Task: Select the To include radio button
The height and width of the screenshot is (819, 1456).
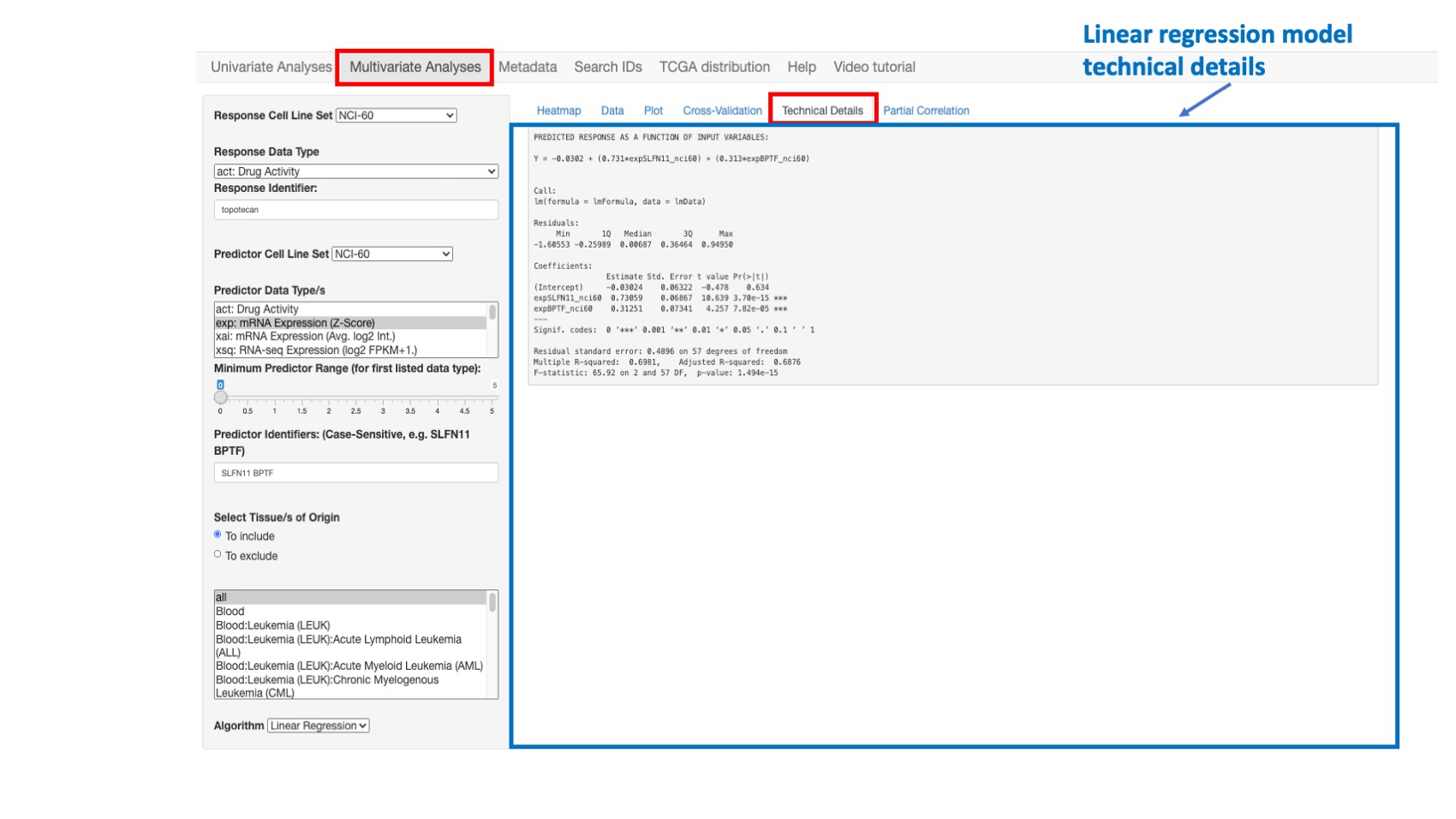Action: coord(218,535)
